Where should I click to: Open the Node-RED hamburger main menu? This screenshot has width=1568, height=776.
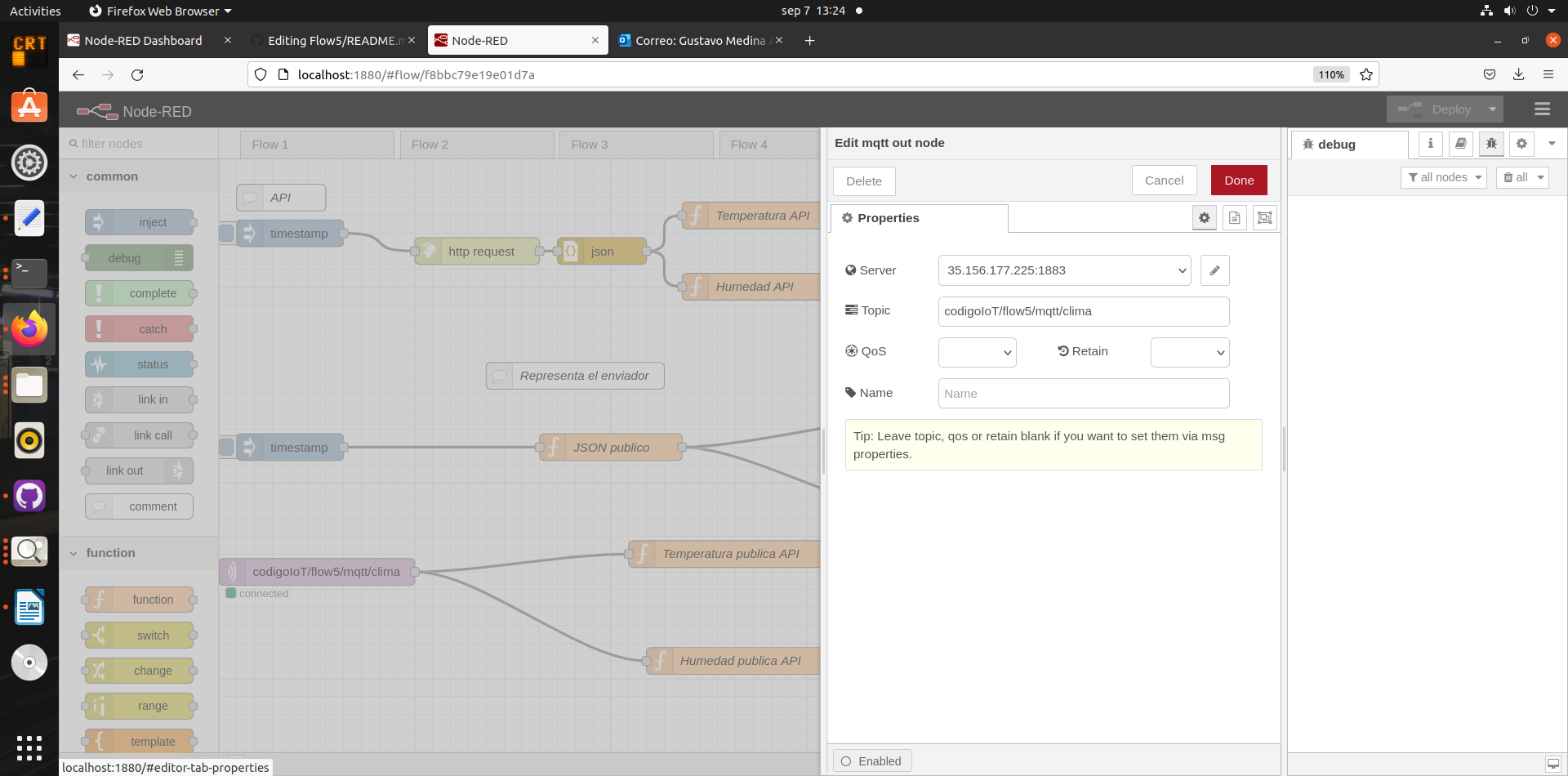pos(1542,109)
